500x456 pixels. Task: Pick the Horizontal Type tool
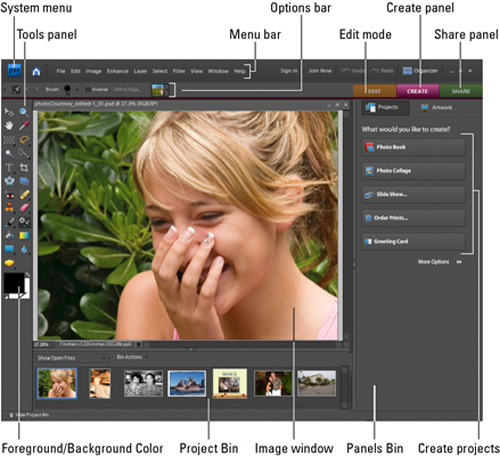coord(9,167)
